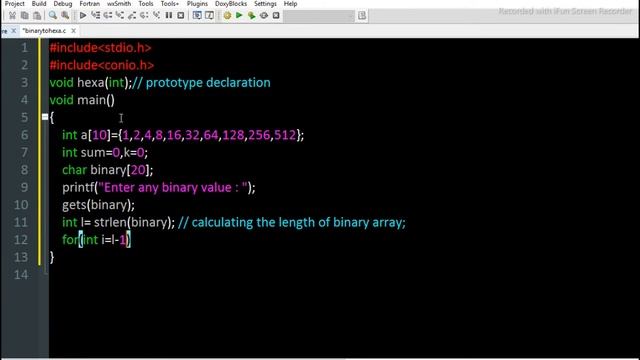Click the 'int a[10]' array declaration
The width and height of the screenshot is (640, 360).
coord(183,135)
